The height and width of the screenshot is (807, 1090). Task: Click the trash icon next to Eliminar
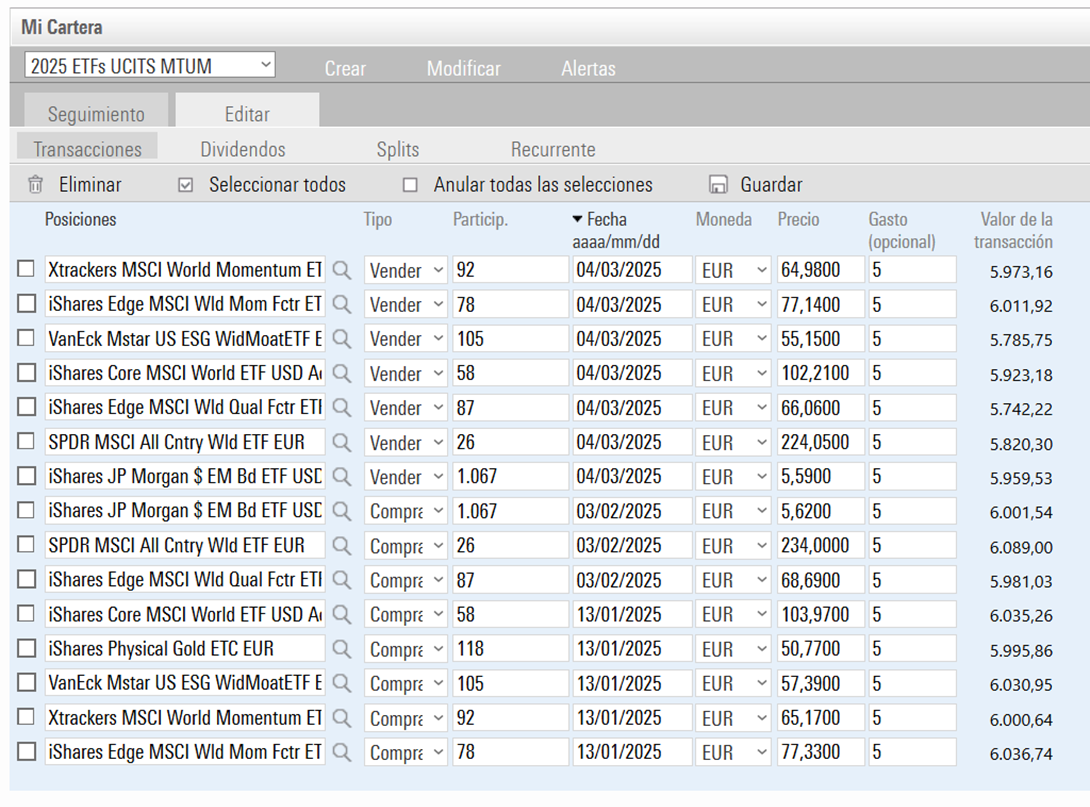coord(35,185)
